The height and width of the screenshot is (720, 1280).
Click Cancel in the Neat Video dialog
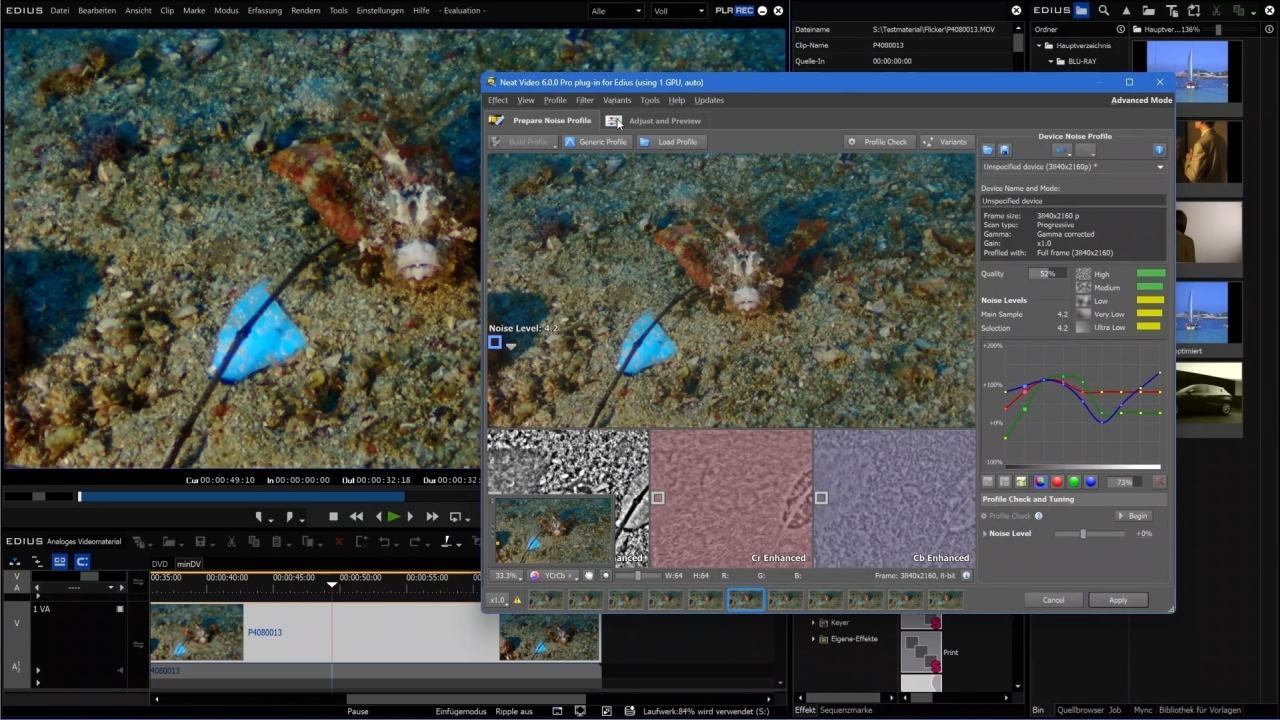coord(1053,600)
